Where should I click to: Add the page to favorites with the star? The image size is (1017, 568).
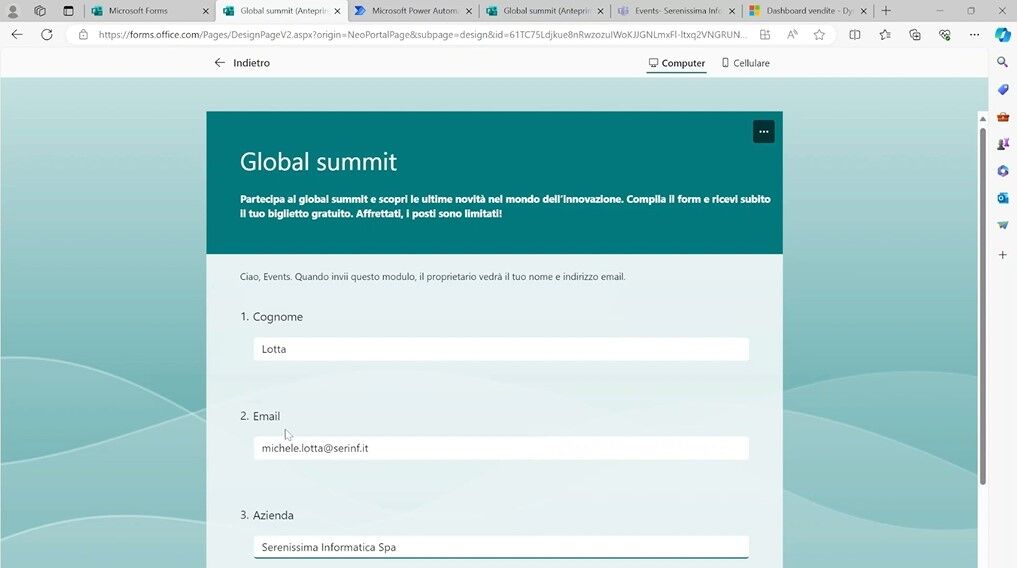[x=819, y=34]
